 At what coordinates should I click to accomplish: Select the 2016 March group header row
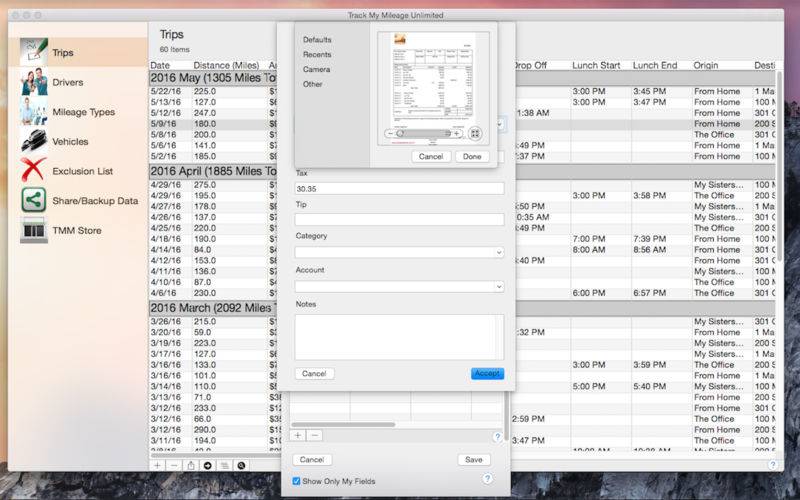462,308
